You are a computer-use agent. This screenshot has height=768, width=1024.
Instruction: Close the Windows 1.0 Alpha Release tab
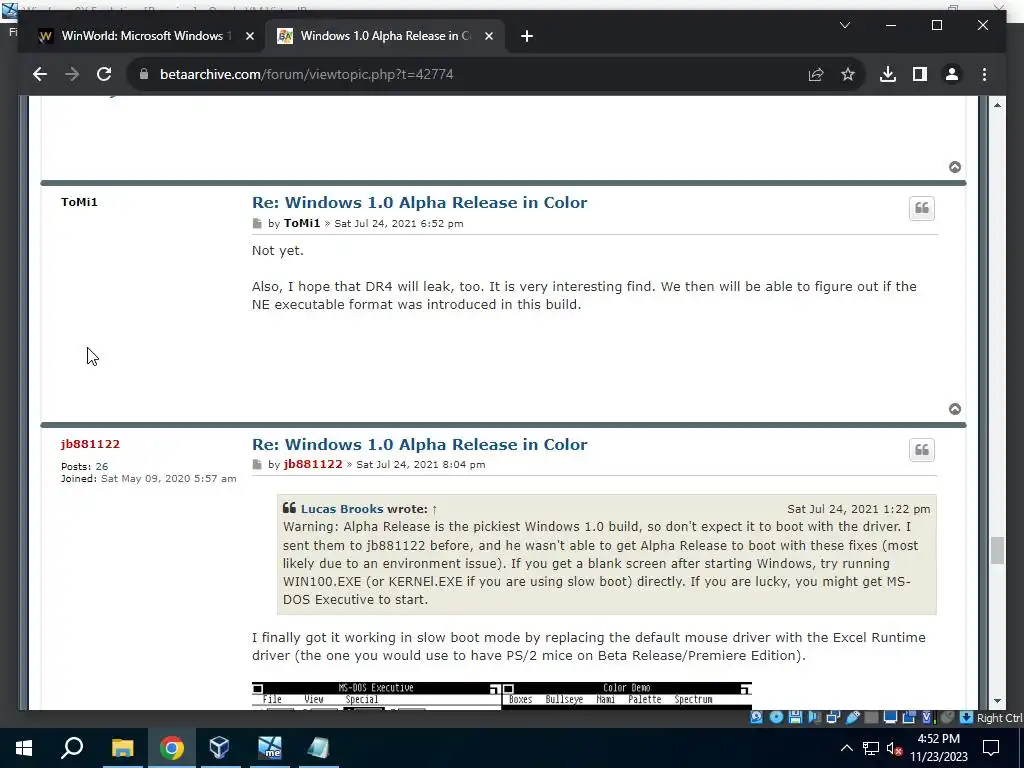point(488,36)
